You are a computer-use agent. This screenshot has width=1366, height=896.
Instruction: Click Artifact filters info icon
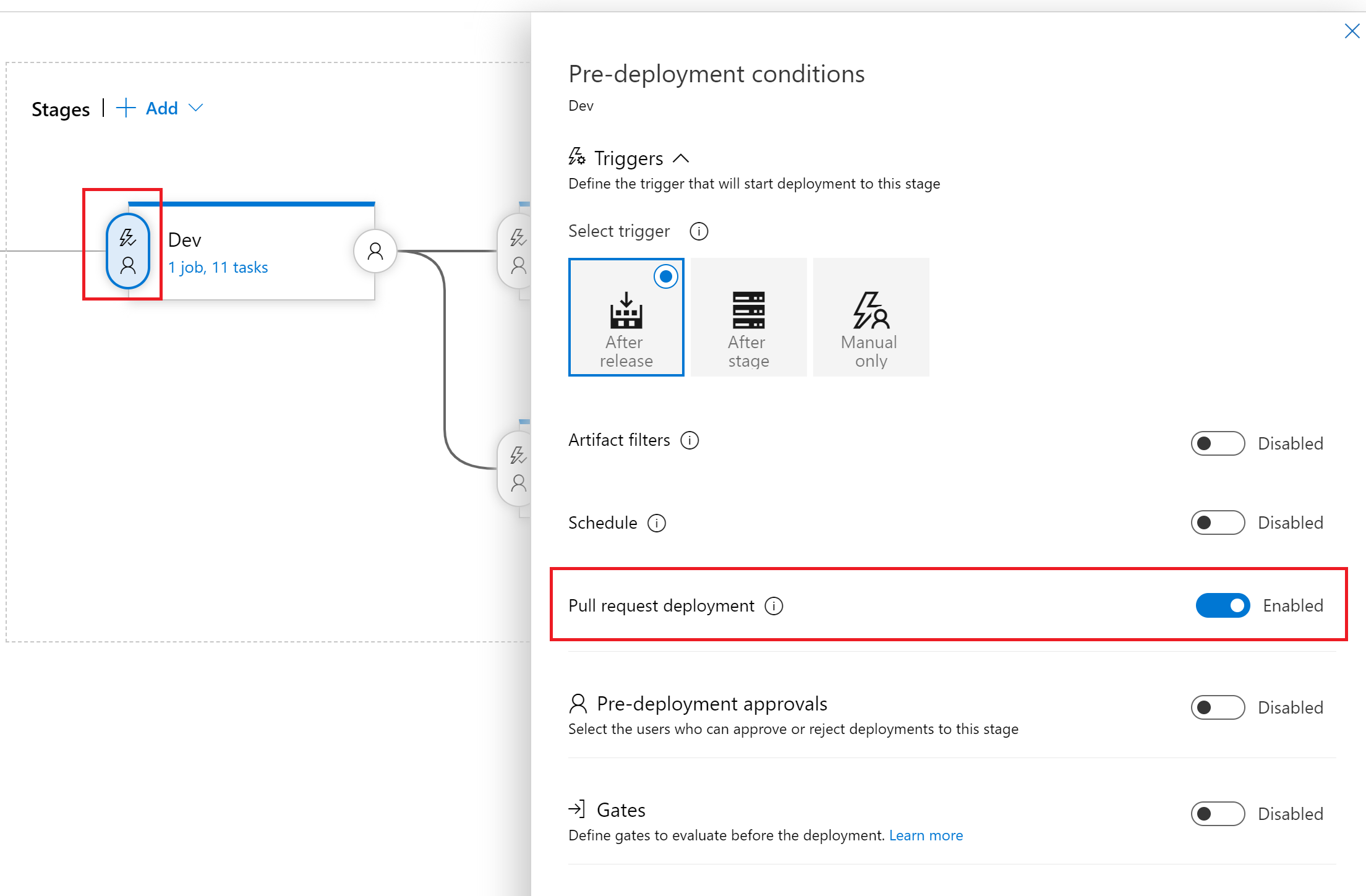pos(689,440)
